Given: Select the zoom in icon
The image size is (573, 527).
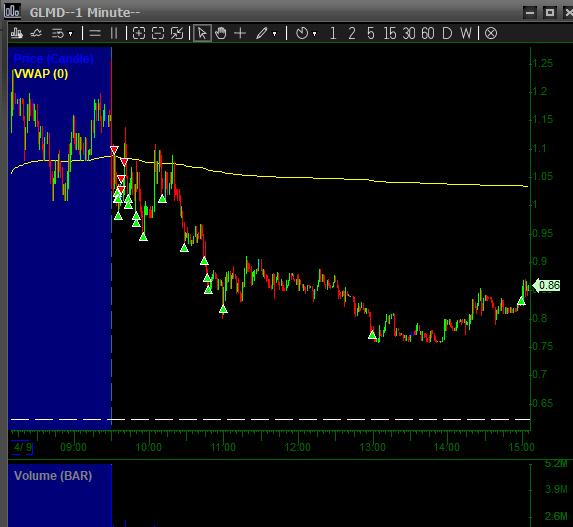Looking at the screenshot, I should coord(139,33).
